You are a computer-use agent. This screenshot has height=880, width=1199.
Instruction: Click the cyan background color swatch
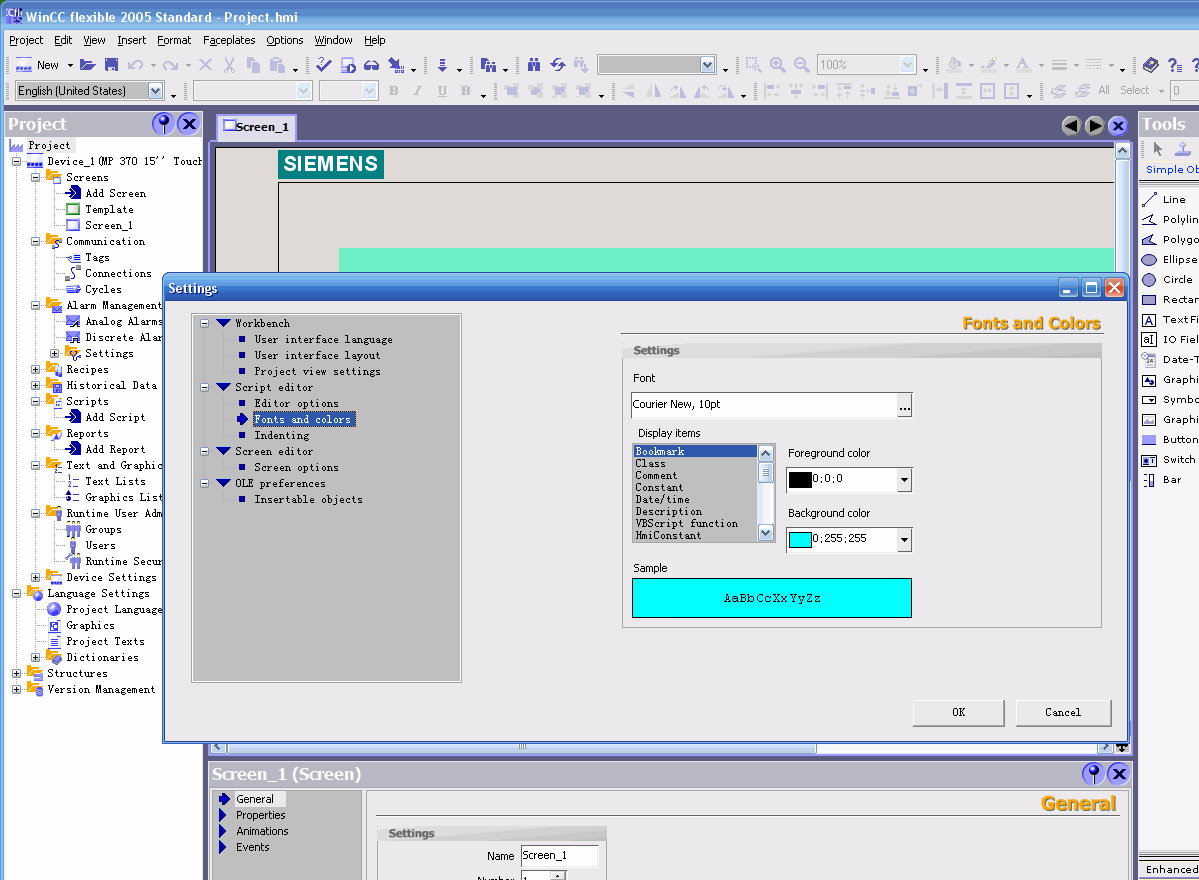coord(800,539)
